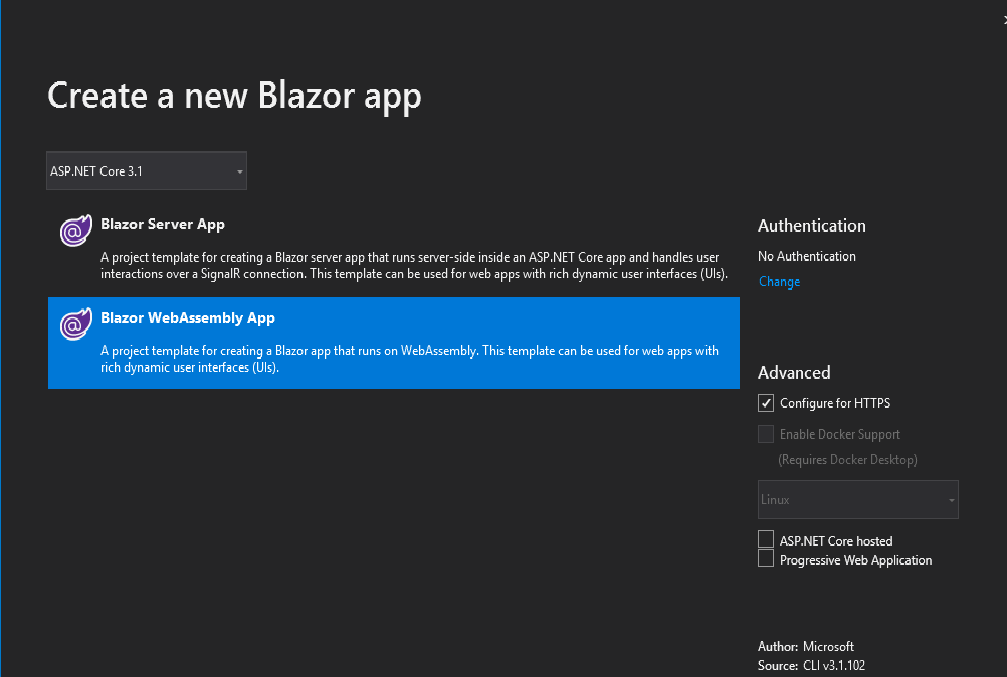1007x677 pixels.
Task: Click the Blazor Server App purple icon
Action: (74, 233)
